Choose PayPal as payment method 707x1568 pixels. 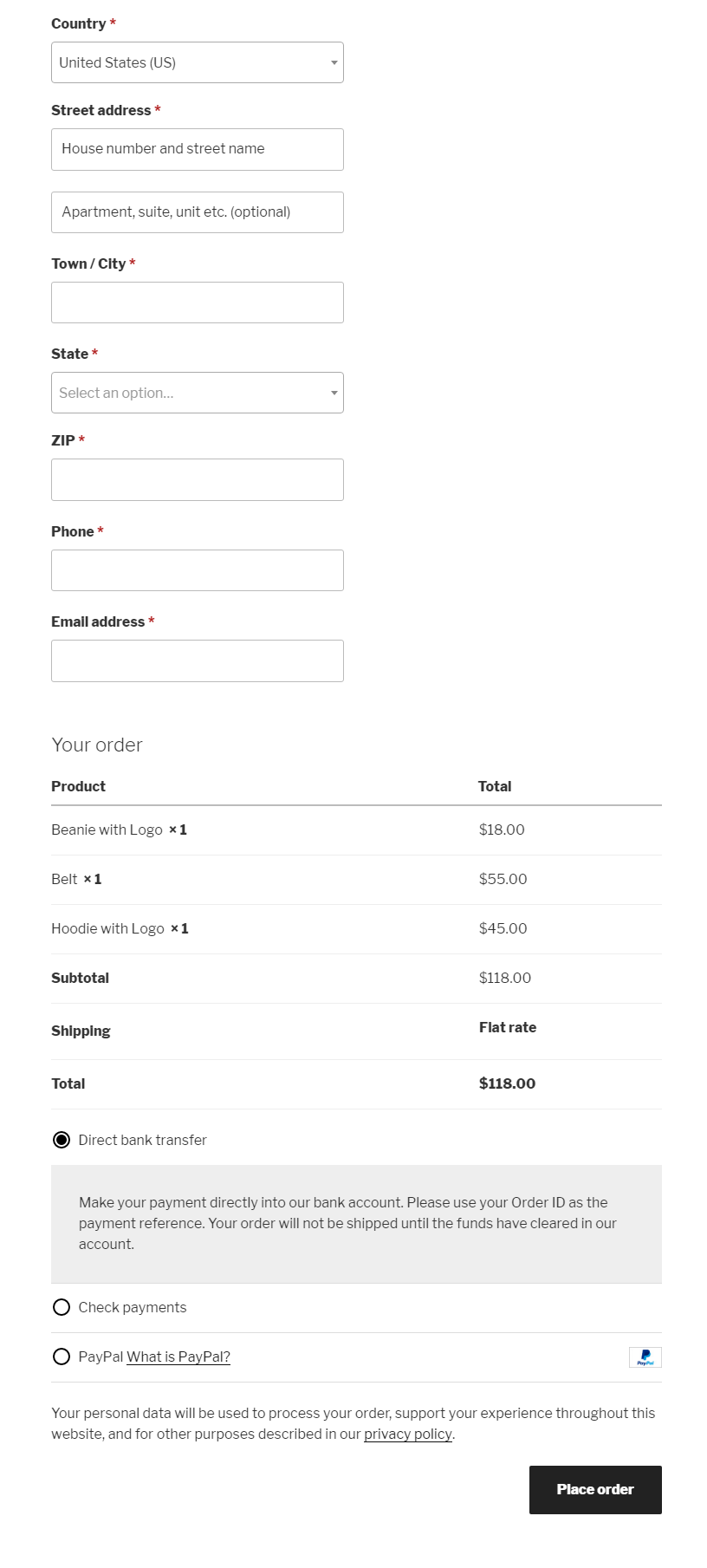[62, 1357]
